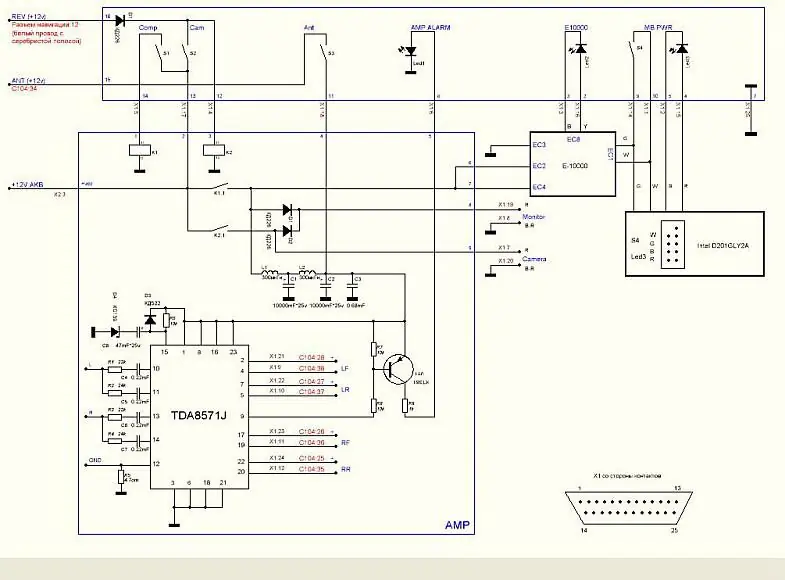This screenshot has width=785, height=580.
Task: Click the E-10000 module block
Action: click(x=573, y=164)
